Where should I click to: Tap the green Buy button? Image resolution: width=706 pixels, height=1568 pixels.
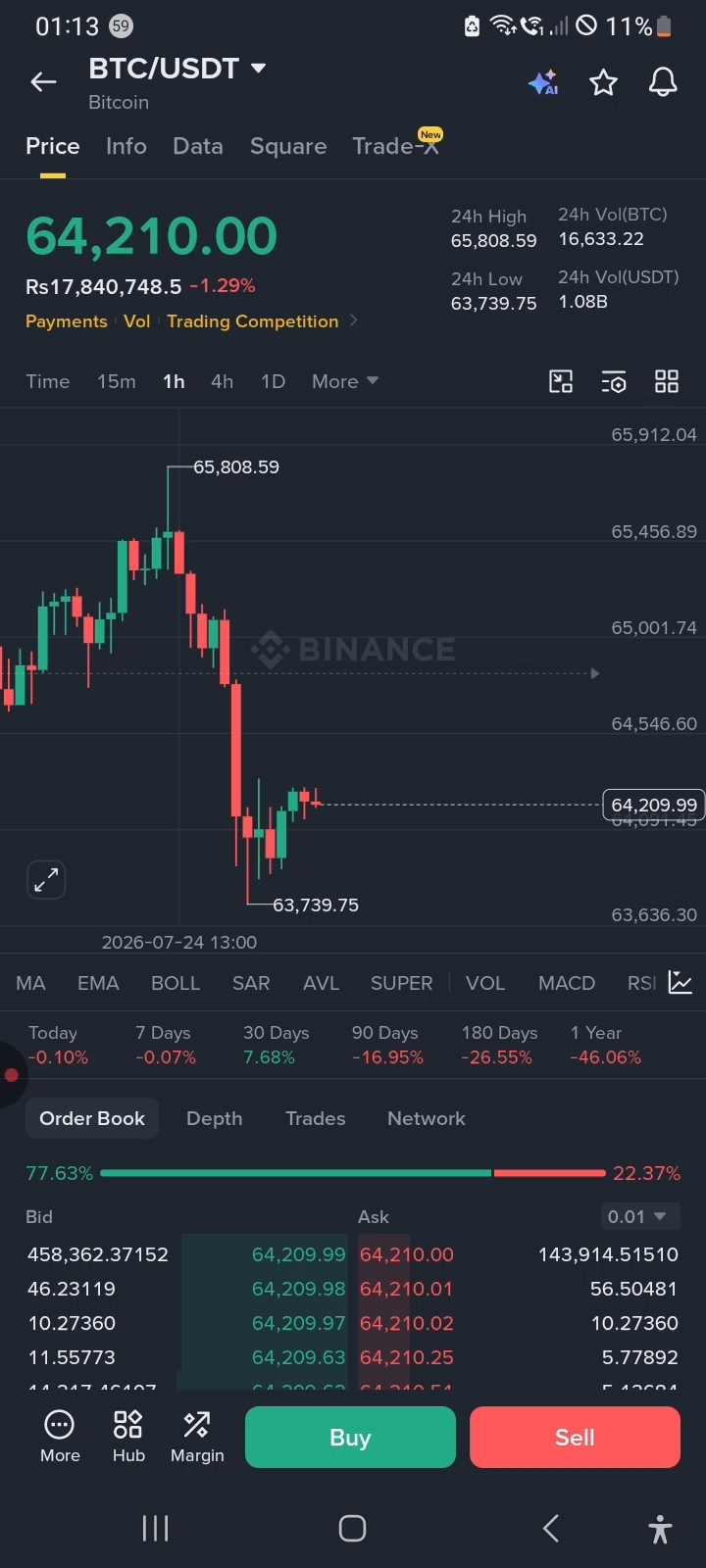point(350,1437)
